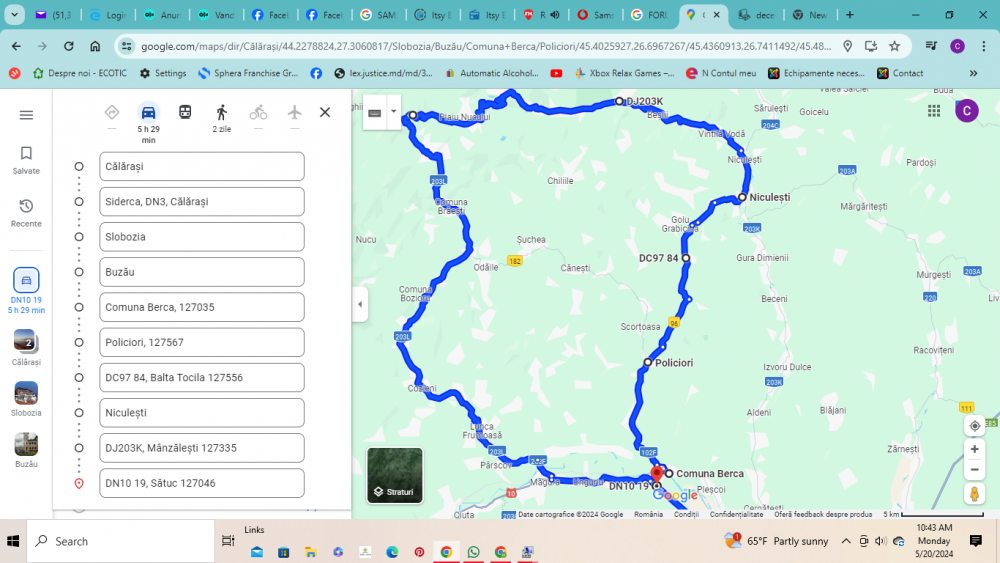Open the keyboard input tools dropdown arrow

coord(395,112)
